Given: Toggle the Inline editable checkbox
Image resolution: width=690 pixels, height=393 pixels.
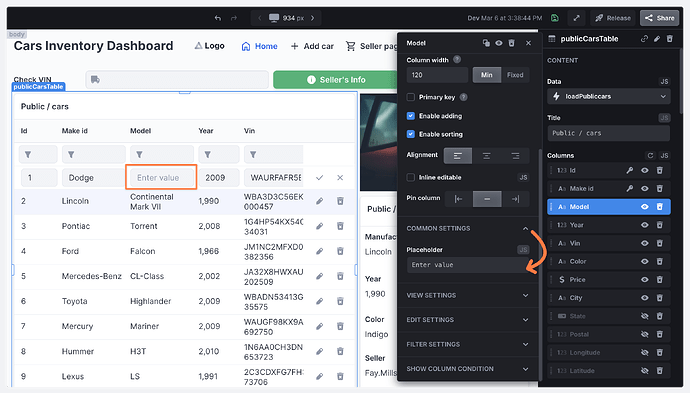Looking at the screenshot, I should click(411, 177).
